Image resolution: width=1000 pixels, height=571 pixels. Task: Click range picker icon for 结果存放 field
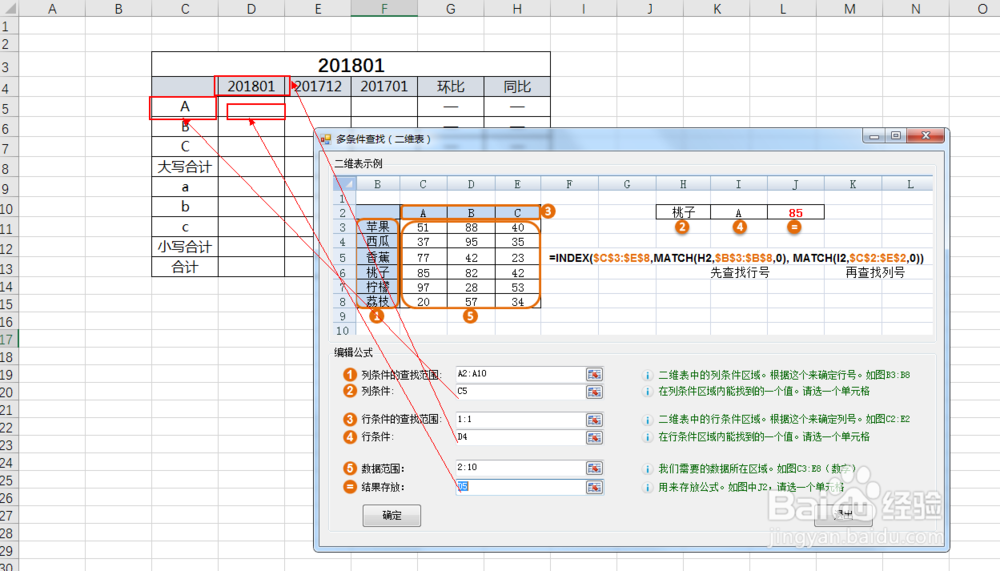point(594,487)
